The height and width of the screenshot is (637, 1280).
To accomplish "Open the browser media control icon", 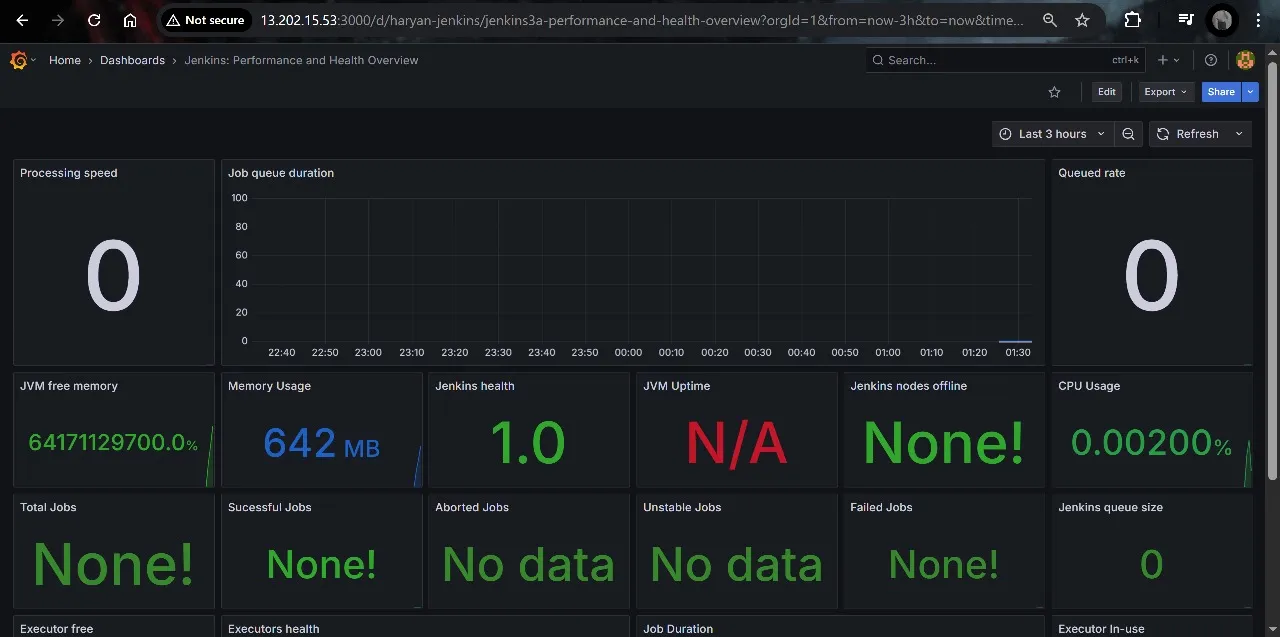I will click(1186, 20).
